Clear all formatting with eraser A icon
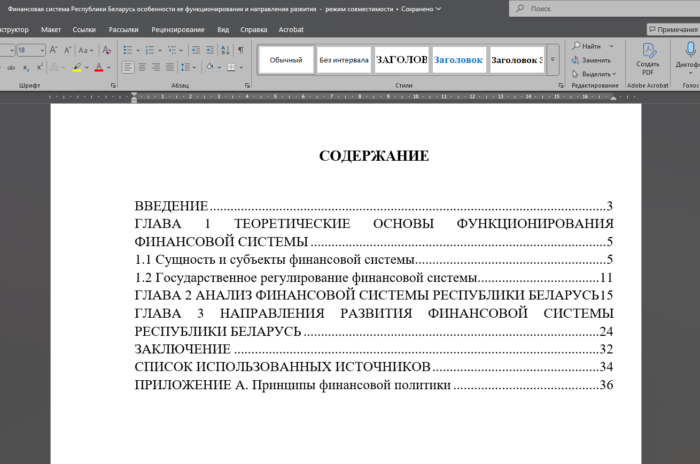The height and width of the screenshot is (464, 700). tap(107, 50)
